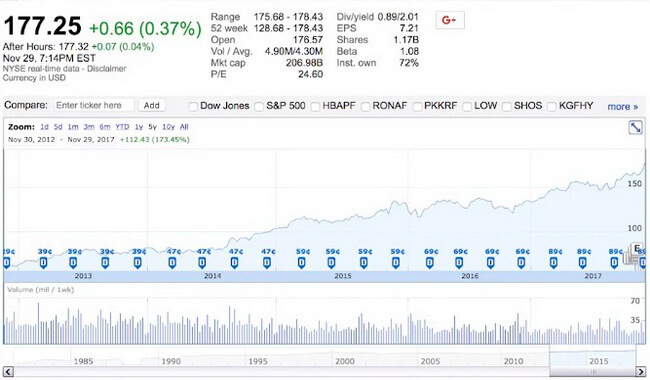
Task: Change chart zoom to 1y
Action: point(139,127)
